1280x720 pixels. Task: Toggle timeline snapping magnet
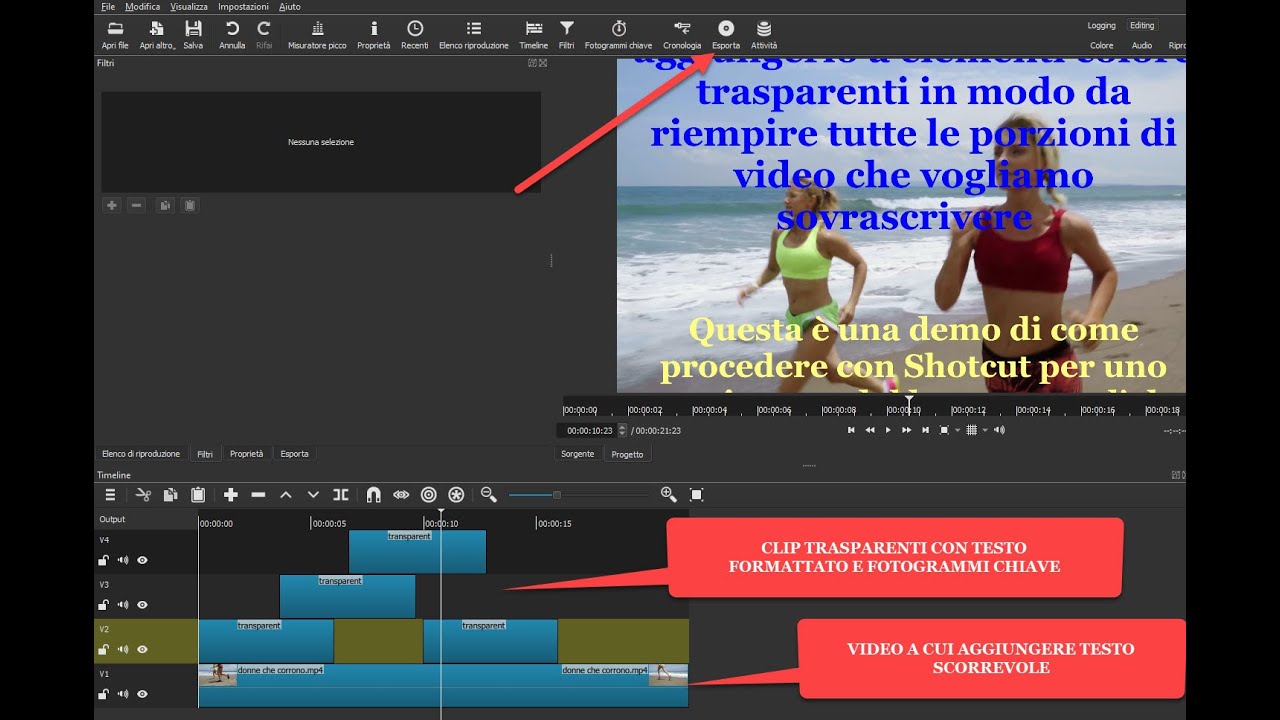click(373, 494)
